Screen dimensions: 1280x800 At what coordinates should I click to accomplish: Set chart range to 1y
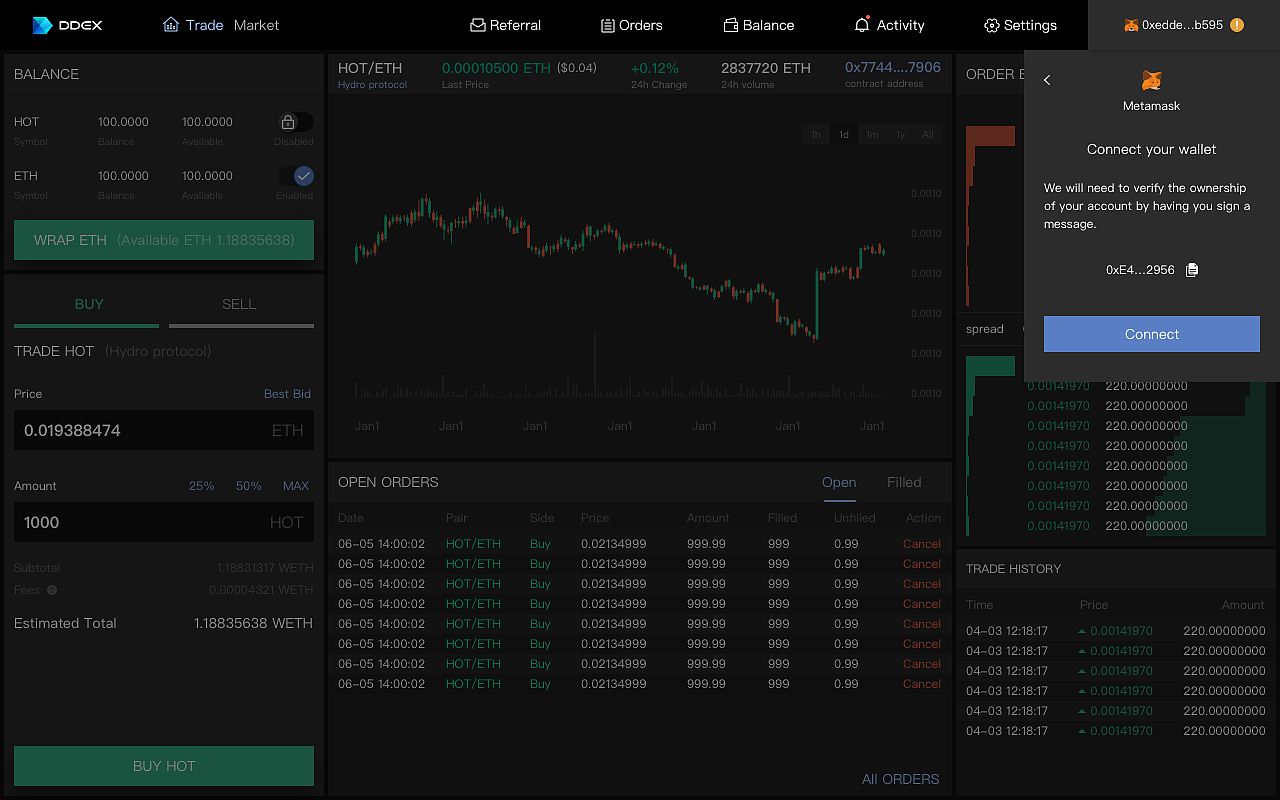[900, 135]
